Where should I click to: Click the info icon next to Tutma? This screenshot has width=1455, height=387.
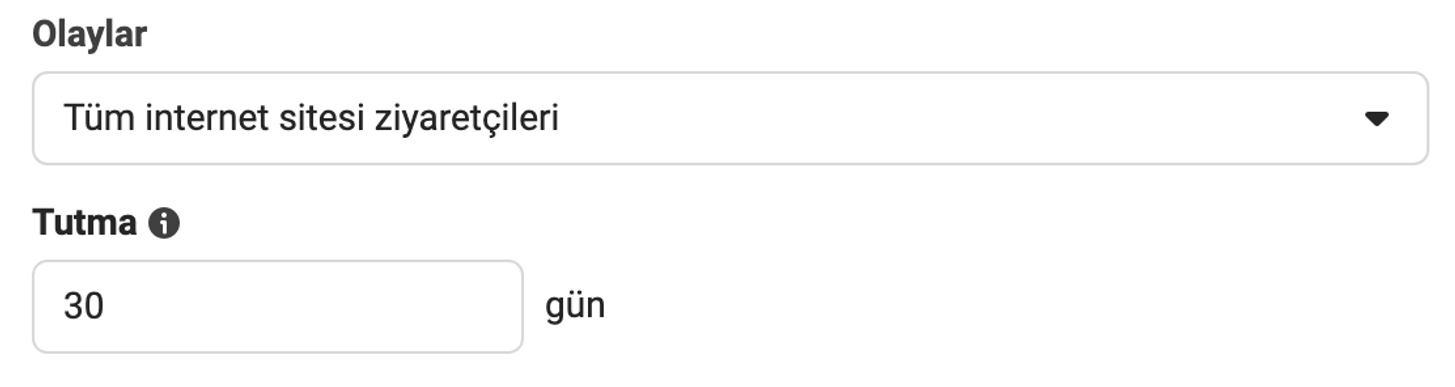pos(164,223)
